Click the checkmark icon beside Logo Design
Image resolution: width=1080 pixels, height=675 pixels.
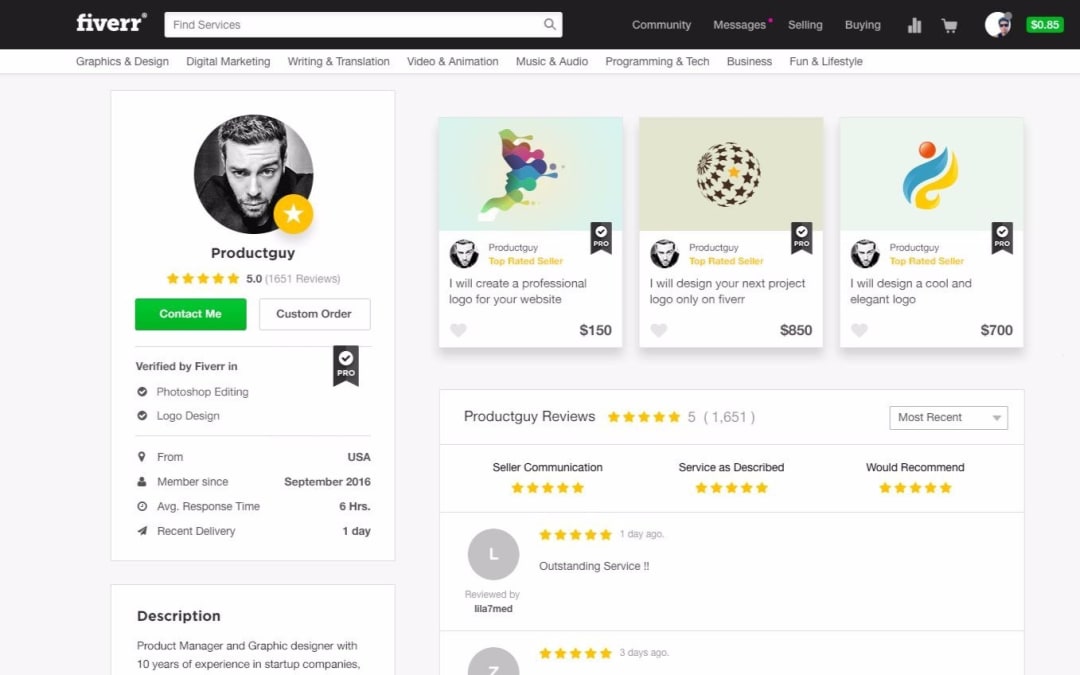click(x=143, y=416)
